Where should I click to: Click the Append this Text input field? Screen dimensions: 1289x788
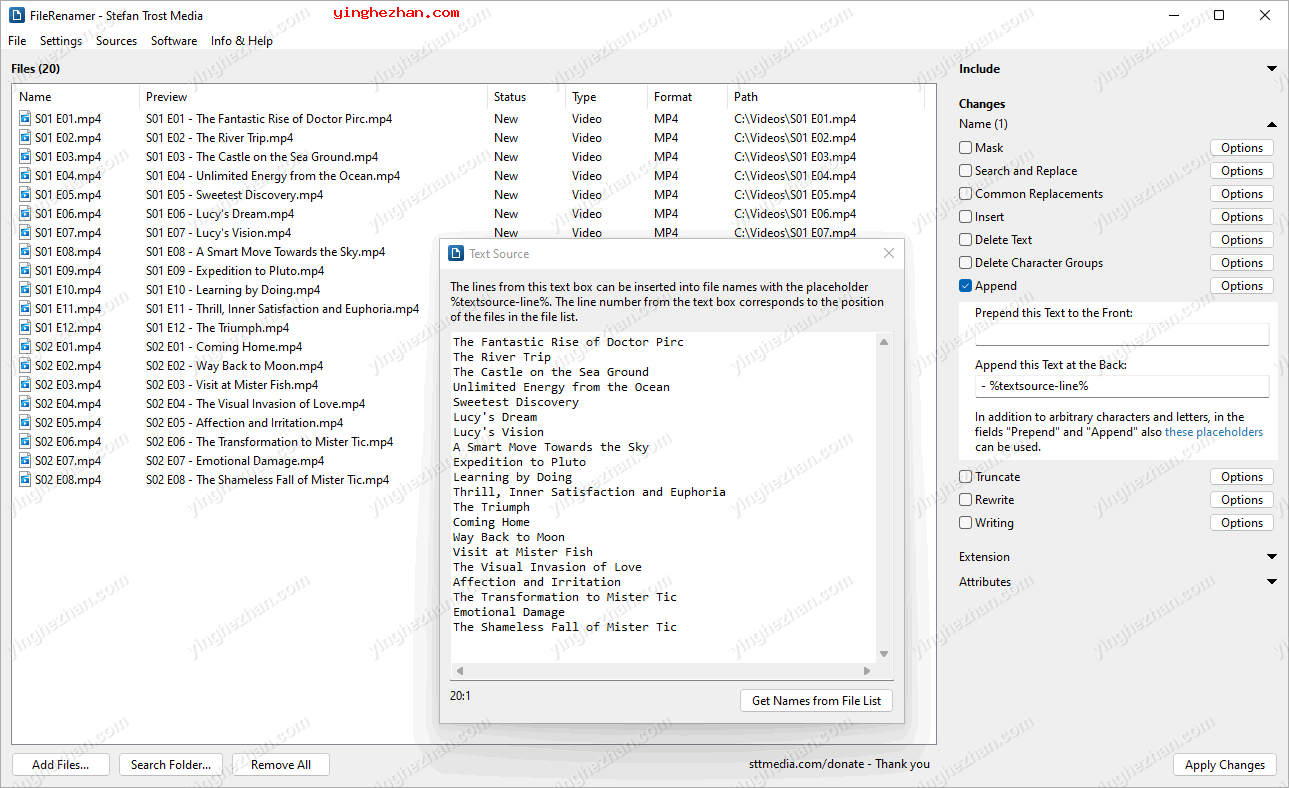pyautogui.click(x=1122, y=386)
